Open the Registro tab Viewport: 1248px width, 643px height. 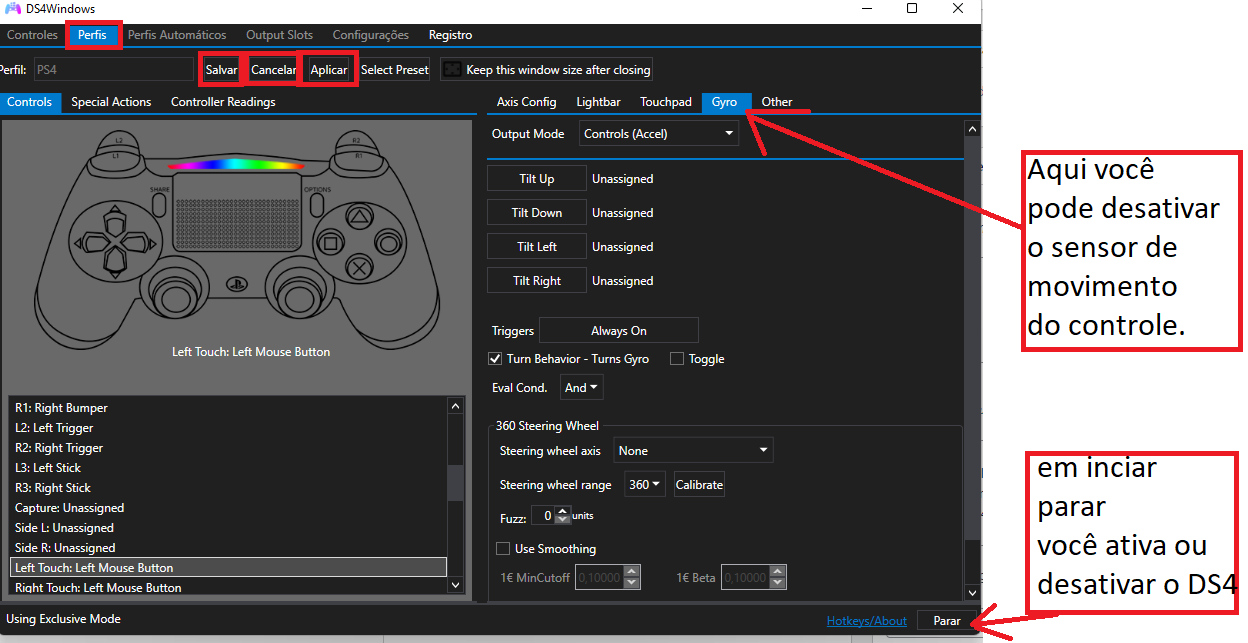[x=450, y=35]
